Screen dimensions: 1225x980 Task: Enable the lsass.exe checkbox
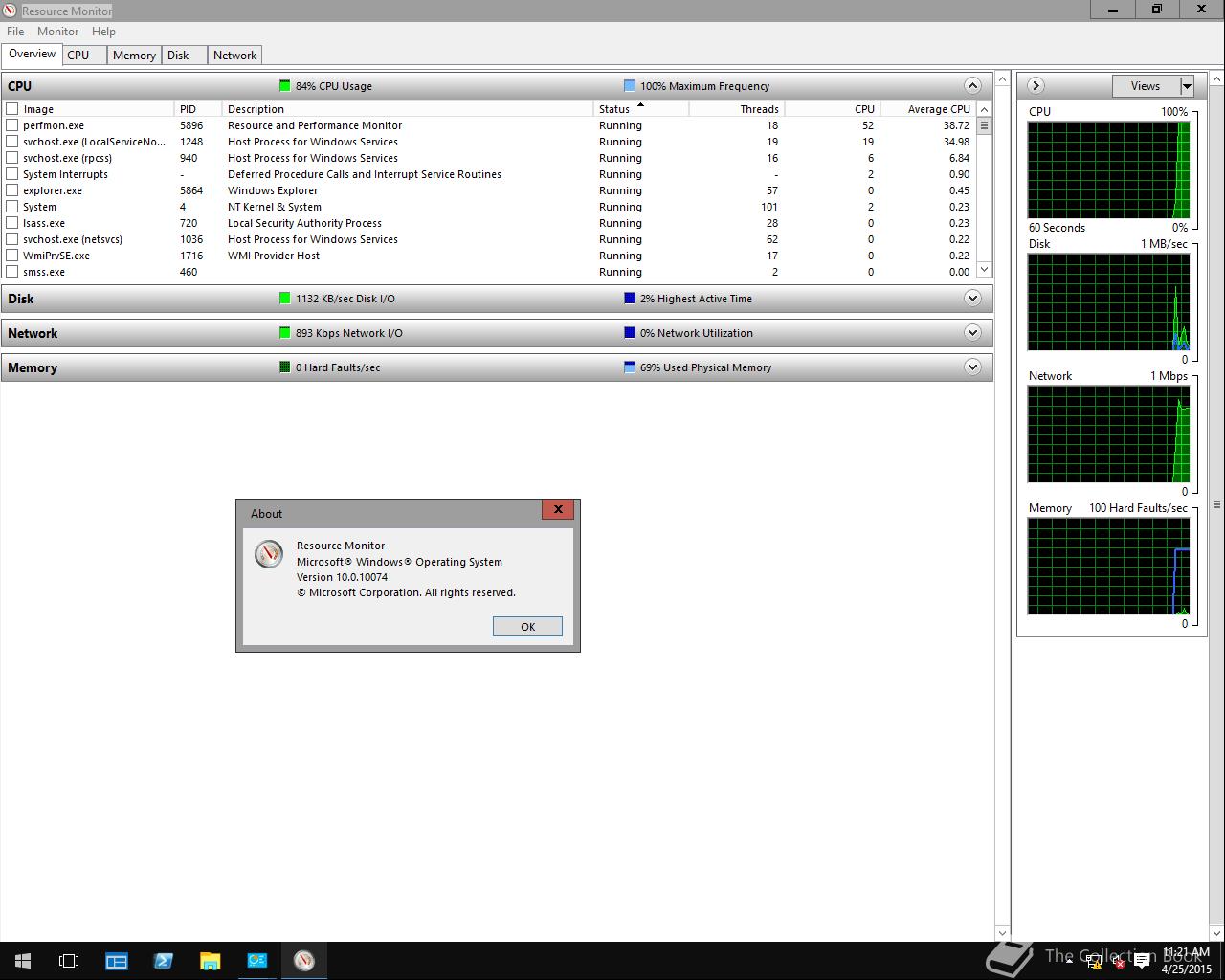coord(12,223)
